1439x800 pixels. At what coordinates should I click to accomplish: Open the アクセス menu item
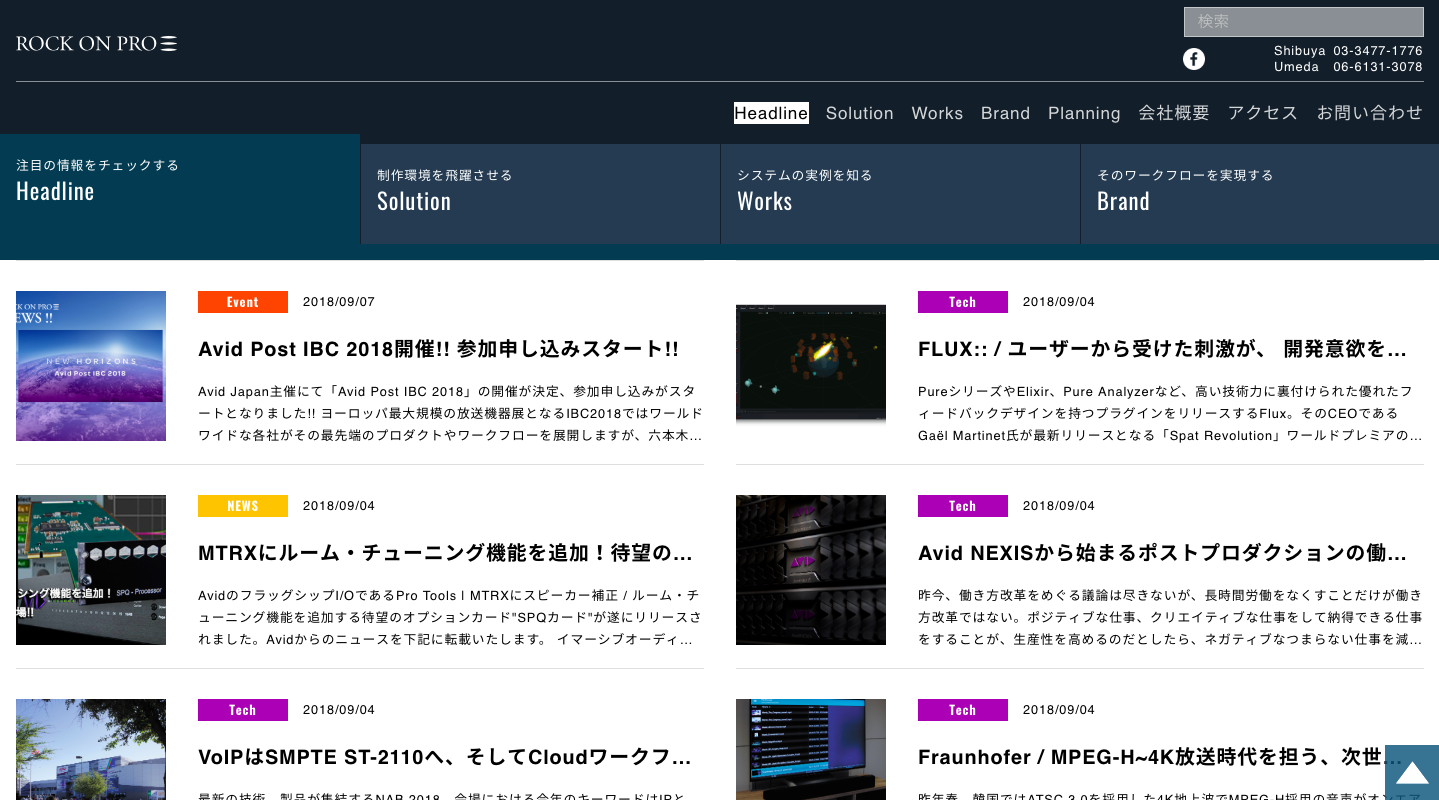coord(1263,113)
